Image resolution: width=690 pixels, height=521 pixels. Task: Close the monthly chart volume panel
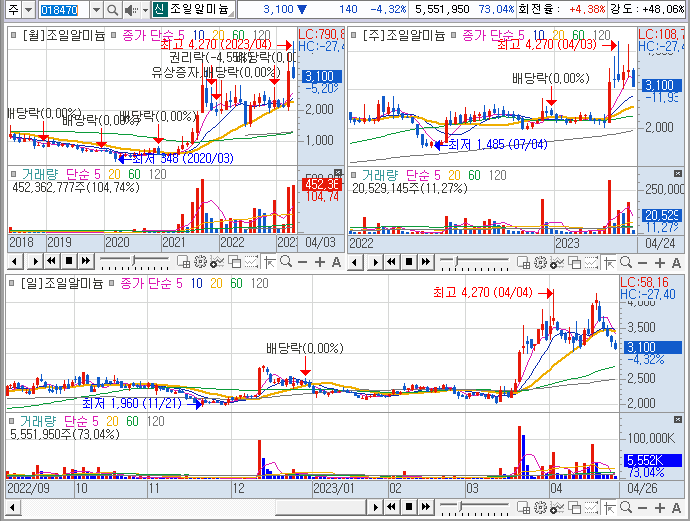(338, 172)
